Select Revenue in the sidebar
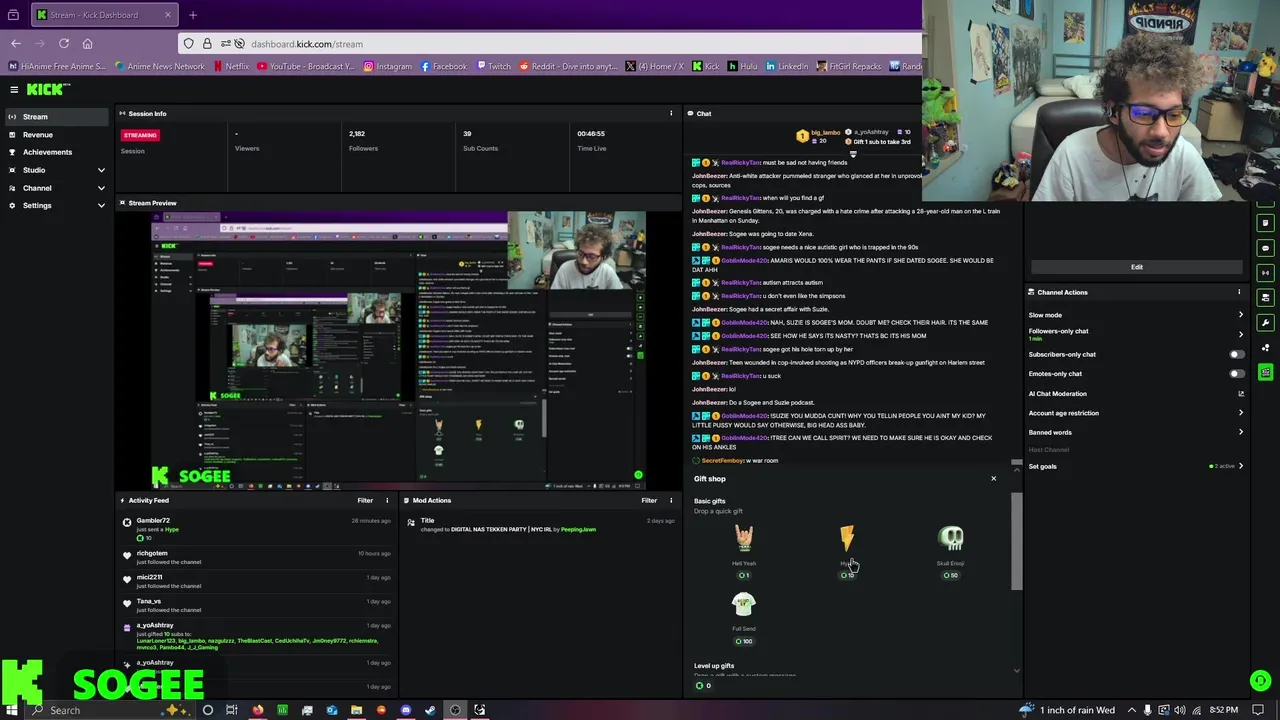This screenshot has width=1280, height=720. click(x=55, y=135)
